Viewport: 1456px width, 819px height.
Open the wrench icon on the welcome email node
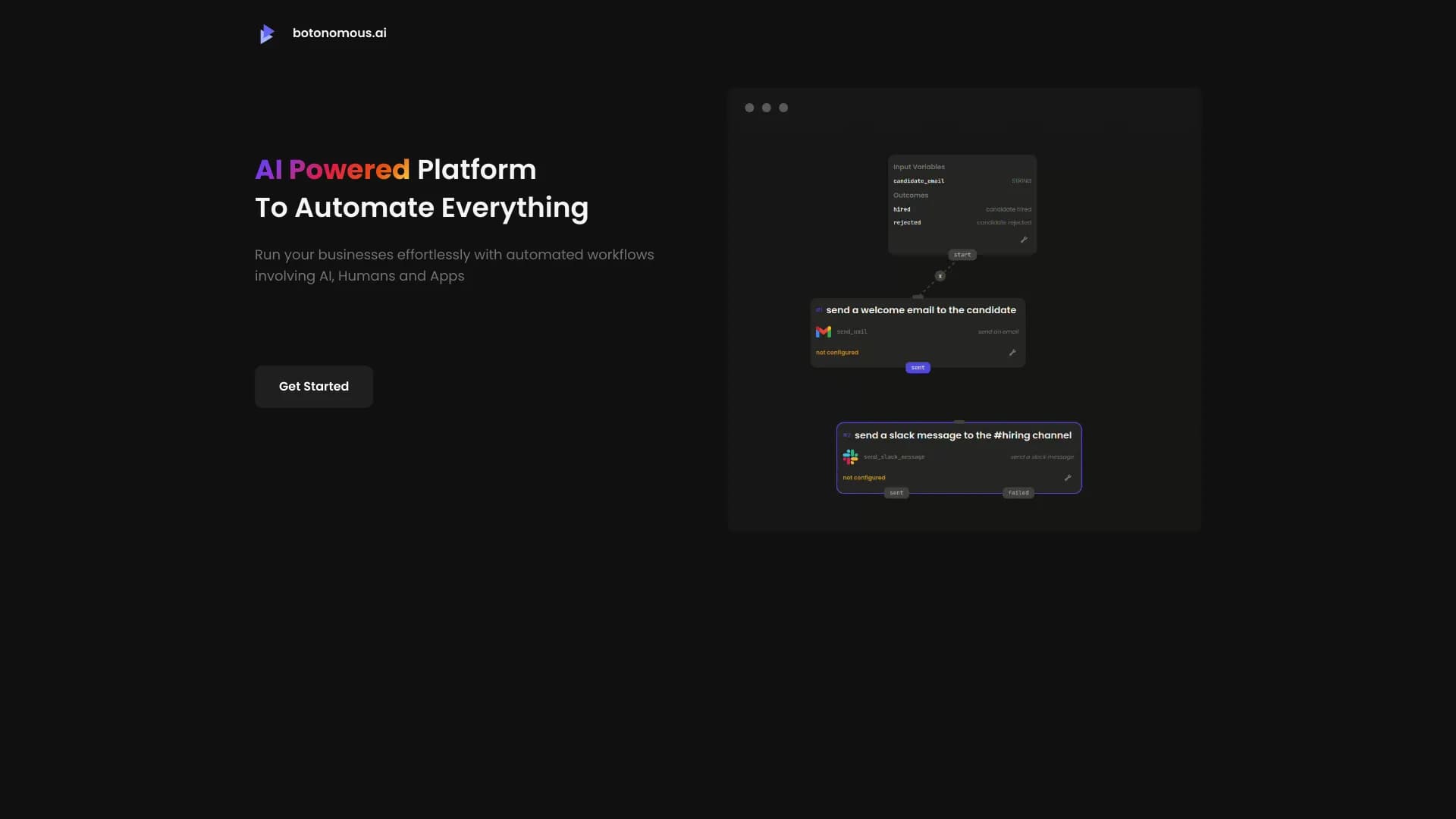(1012, 352)
